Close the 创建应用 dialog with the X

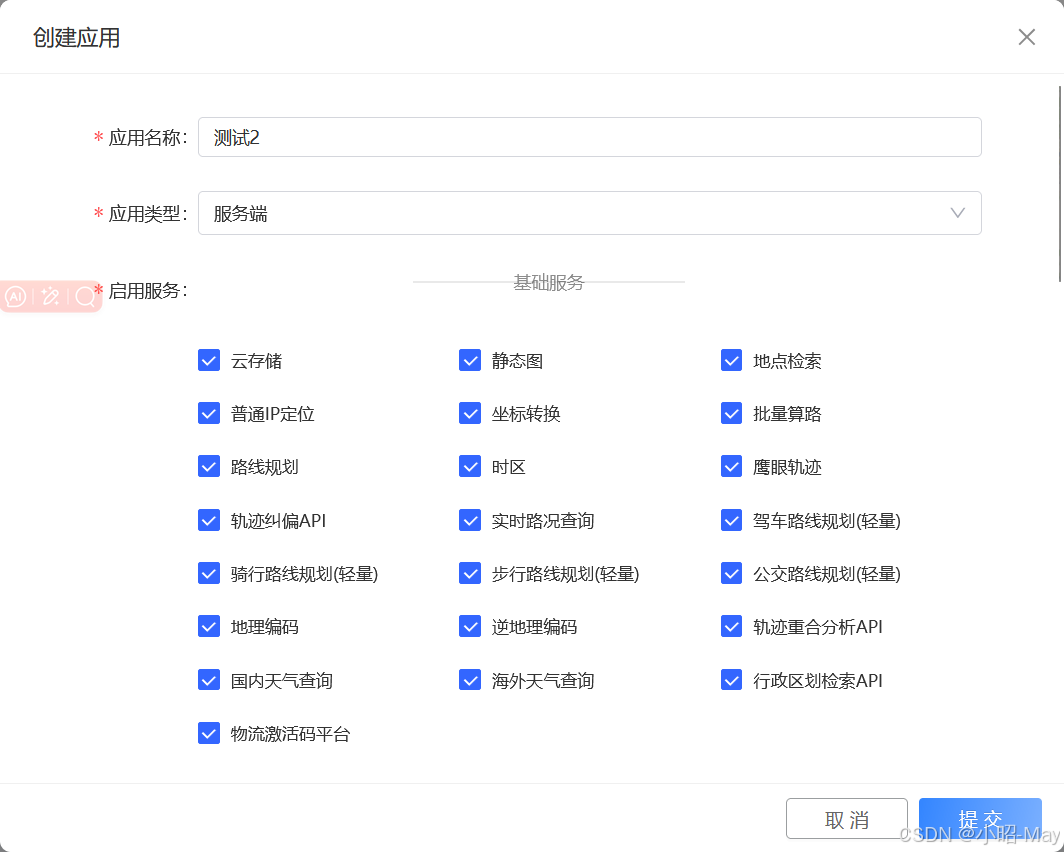[1027, 37]
